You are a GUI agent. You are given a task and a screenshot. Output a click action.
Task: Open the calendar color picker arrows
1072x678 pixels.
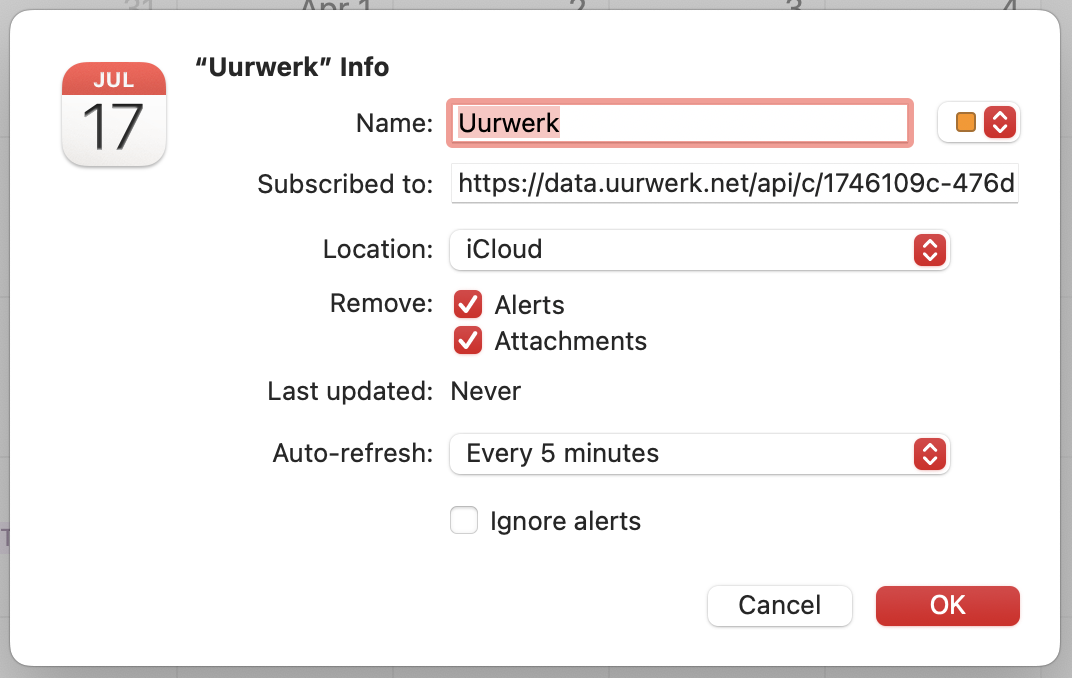(x=1000, y=123)
